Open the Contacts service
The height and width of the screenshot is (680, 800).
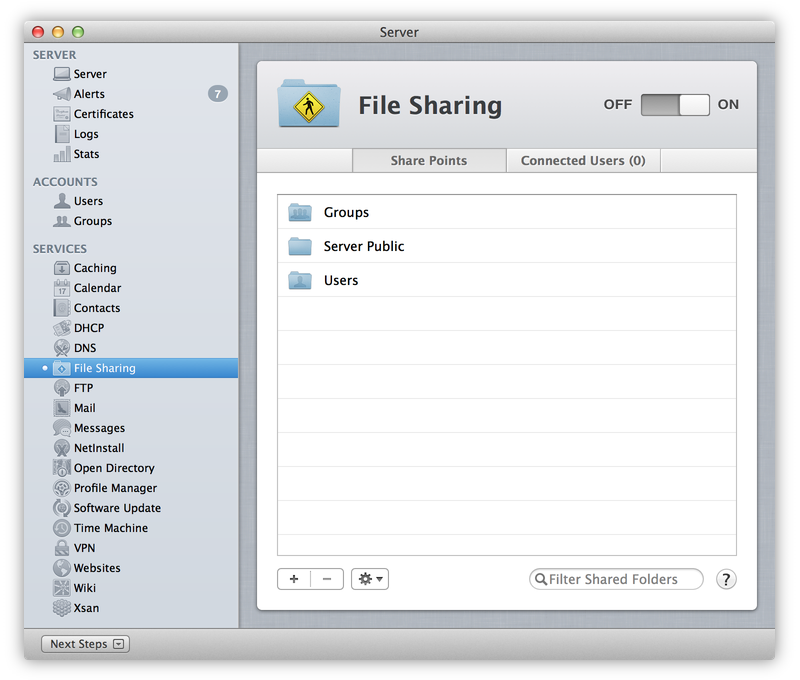point(131,308)
